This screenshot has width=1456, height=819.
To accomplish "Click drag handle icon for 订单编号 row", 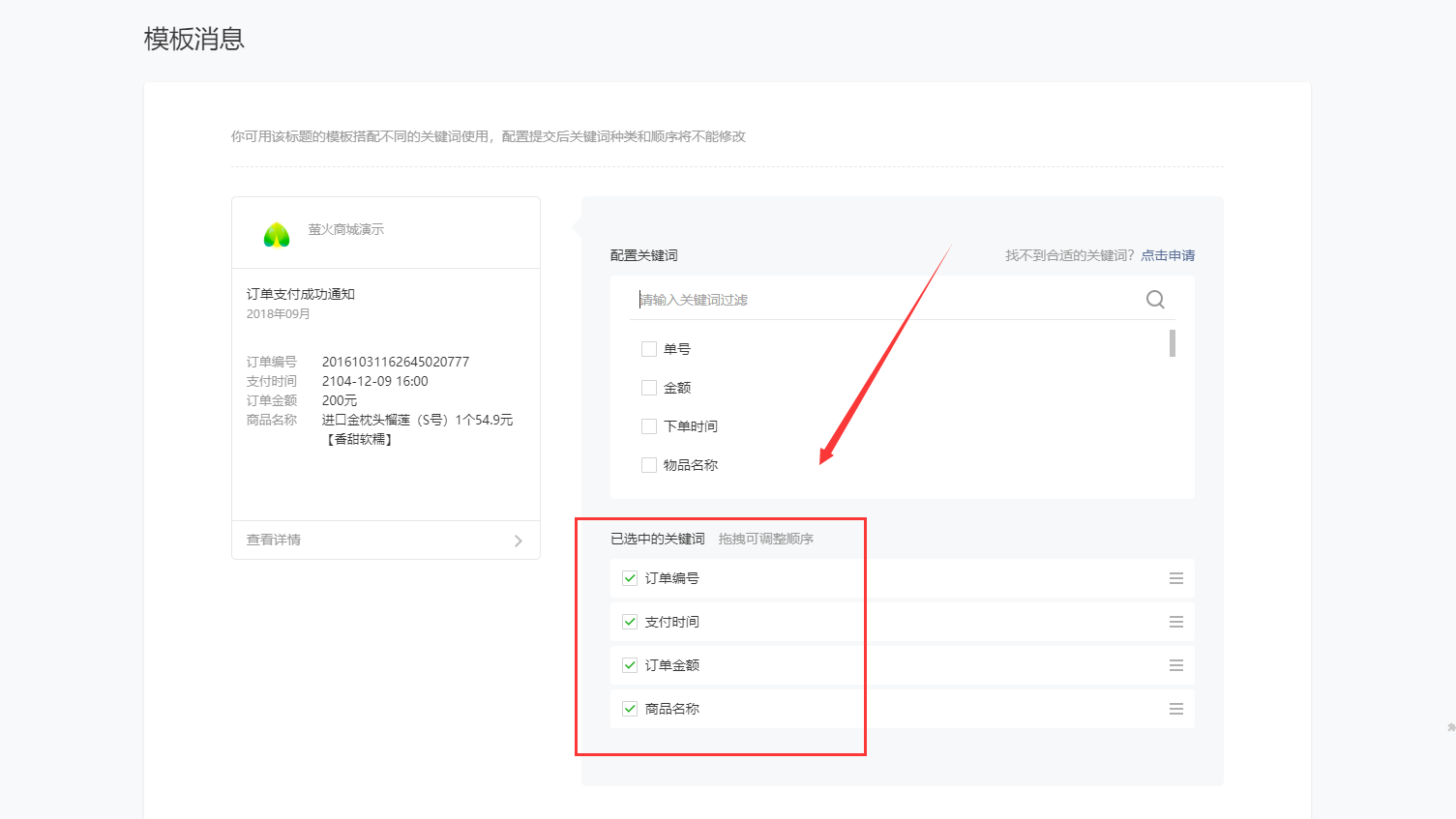I will pyautogui.click(x=1176, y=578).
